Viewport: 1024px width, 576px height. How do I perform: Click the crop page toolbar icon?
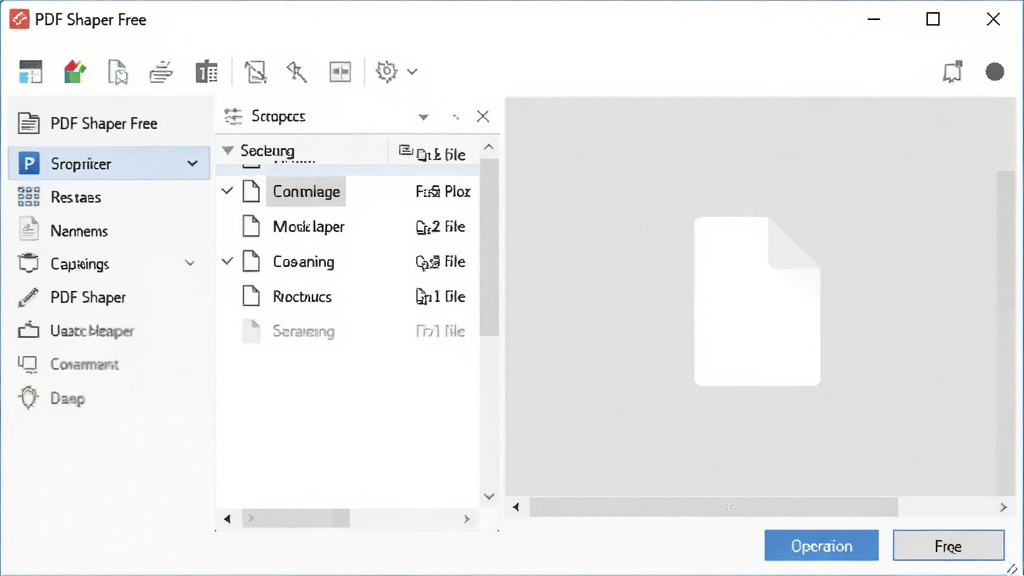click(255, 72)
